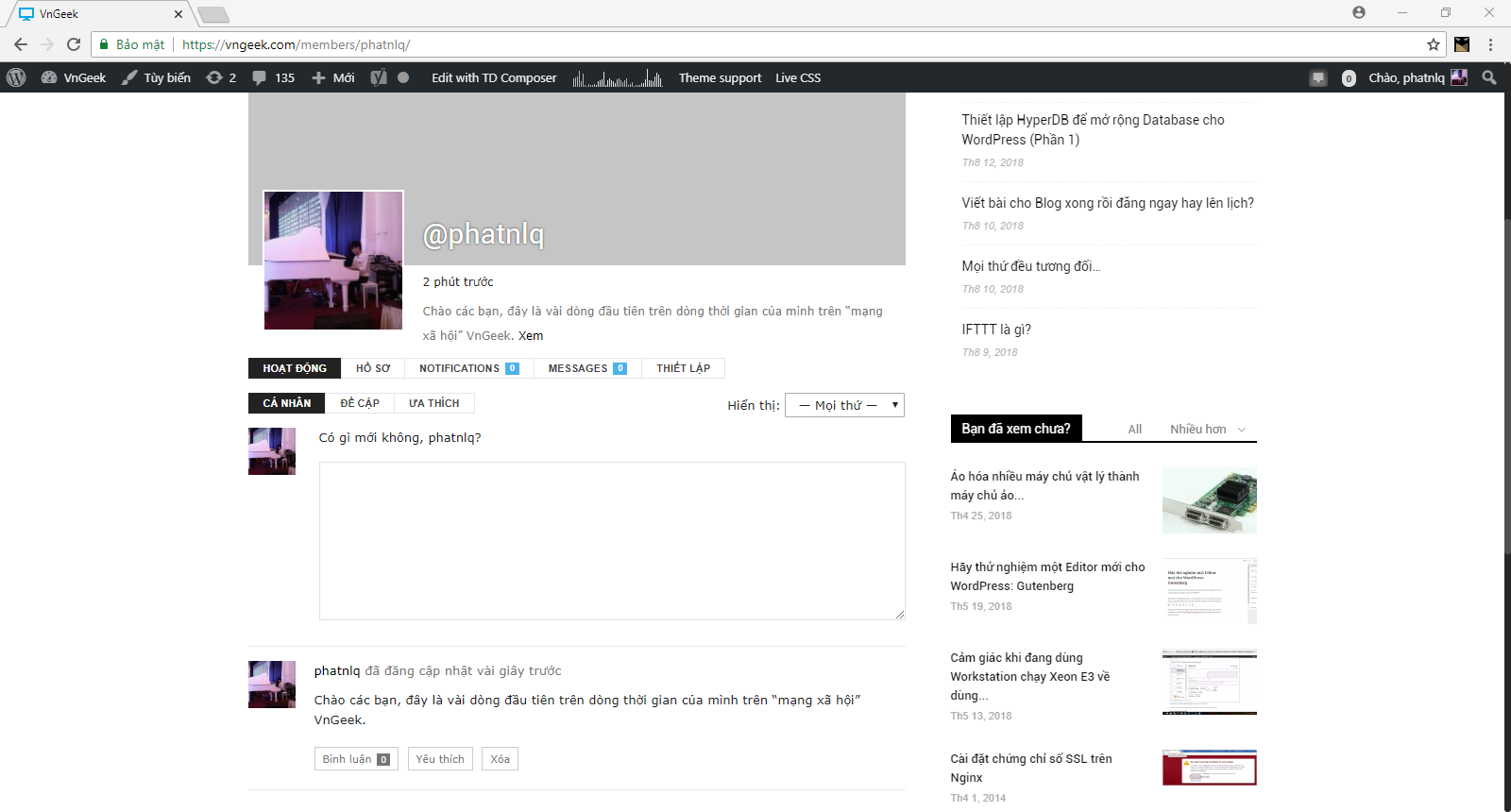
Task: Switch to HOẠT ĐỘNG tab
Action: [x=295, y=368]
